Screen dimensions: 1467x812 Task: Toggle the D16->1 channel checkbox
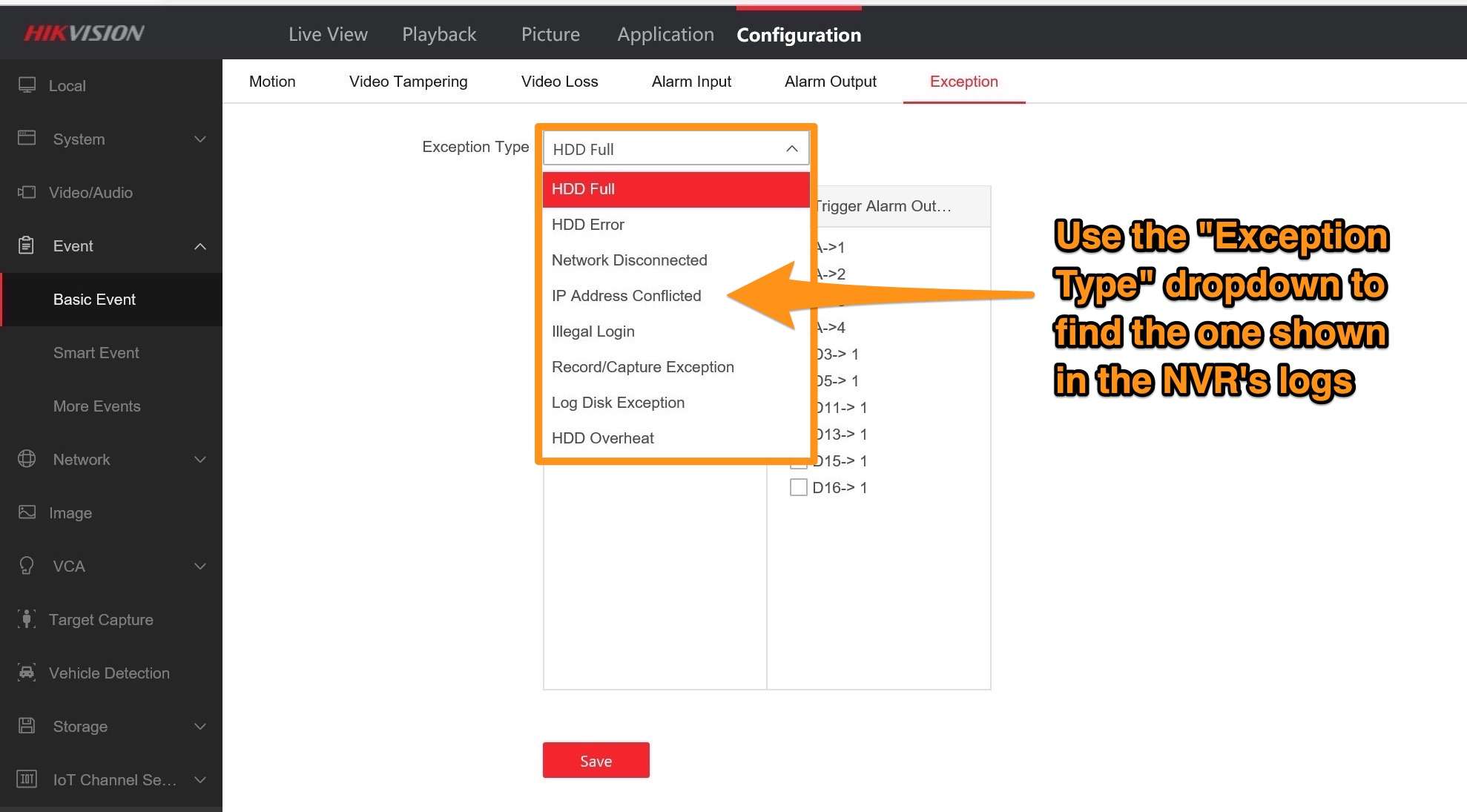click(797, 487)
